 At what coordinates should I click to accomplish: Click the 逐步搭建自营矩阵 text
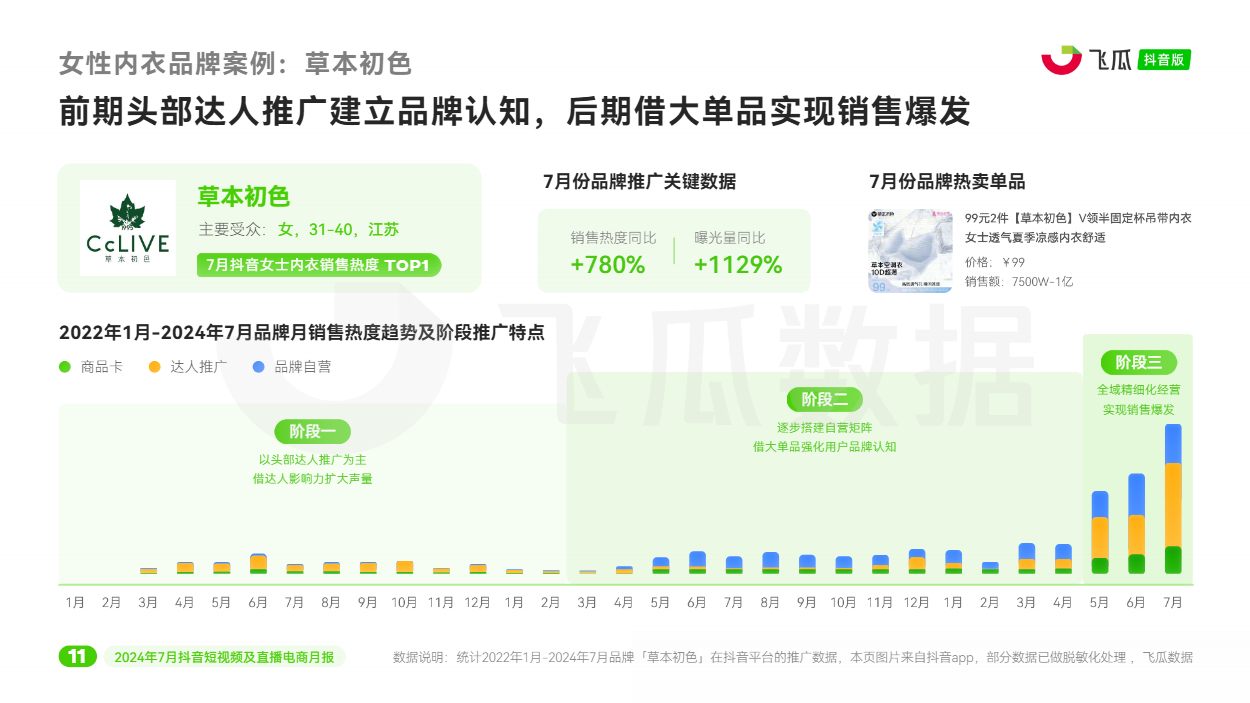pos(825,427)
